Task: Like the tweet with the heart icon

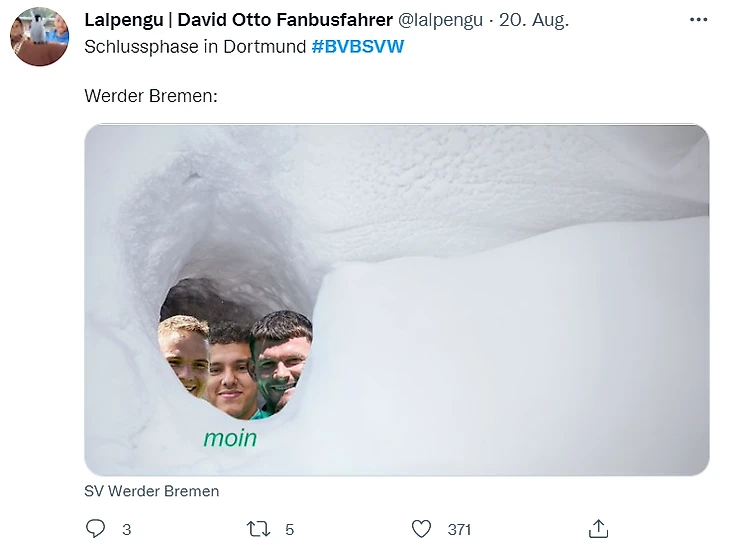Action: point(421,529)
